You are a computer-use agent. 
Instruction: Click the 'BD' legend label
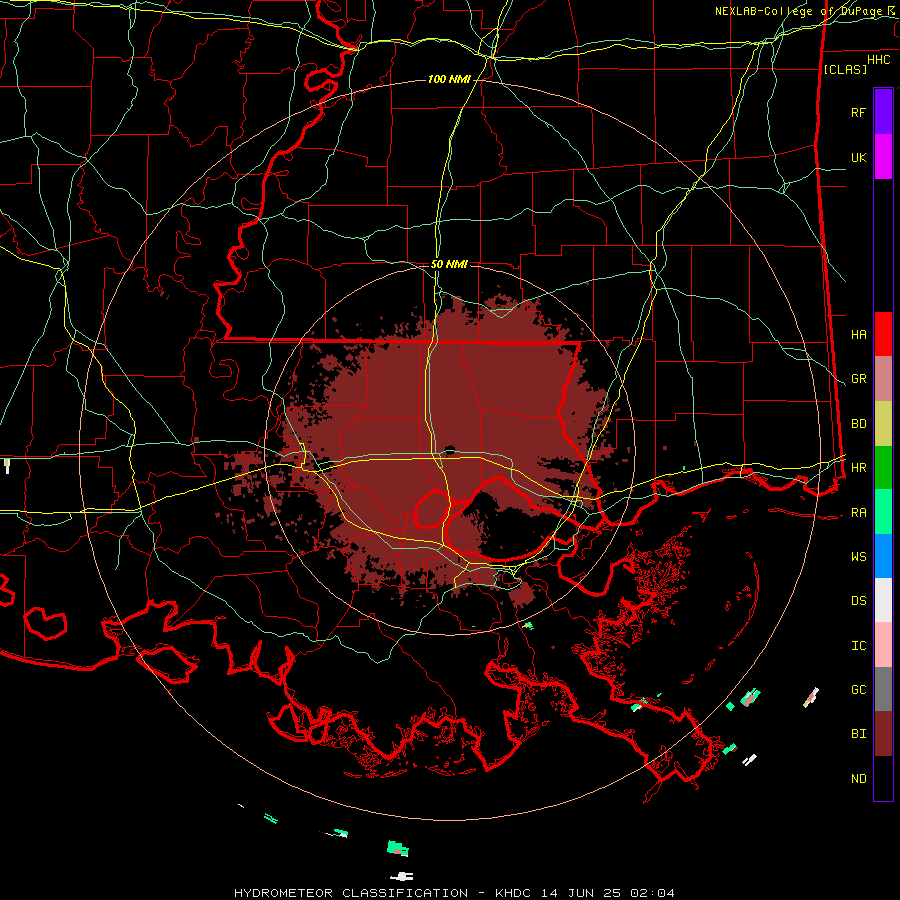pyautogui.click(x=858, y=424)
